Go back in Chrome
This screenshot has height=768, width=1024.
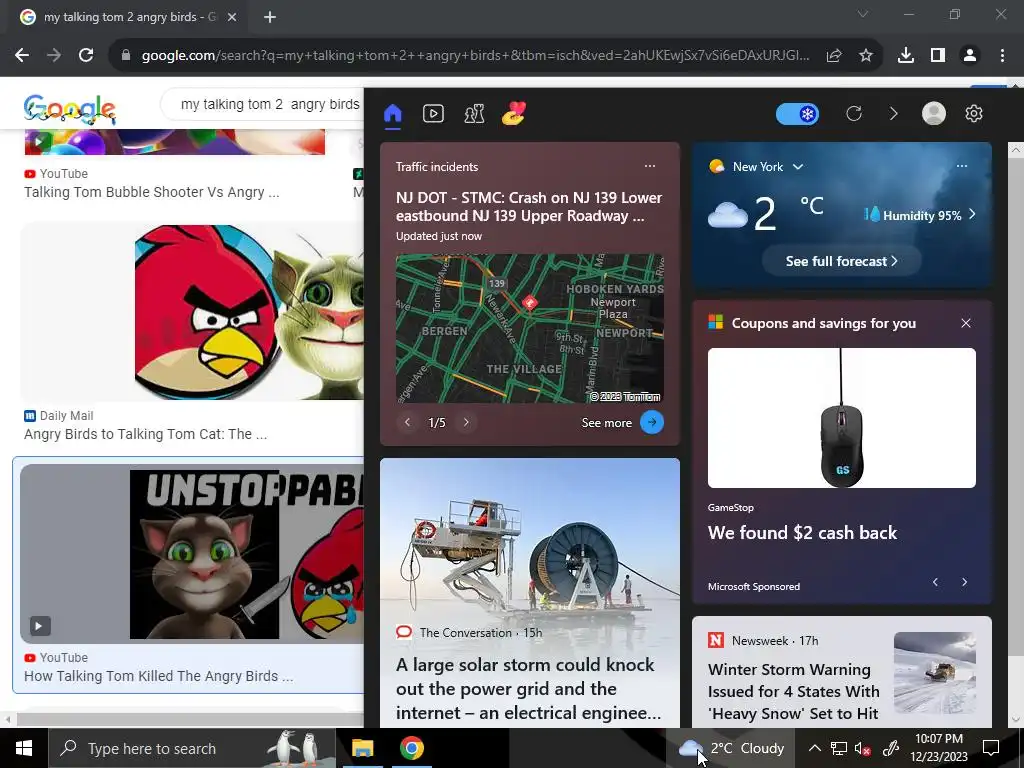[22, 56]
